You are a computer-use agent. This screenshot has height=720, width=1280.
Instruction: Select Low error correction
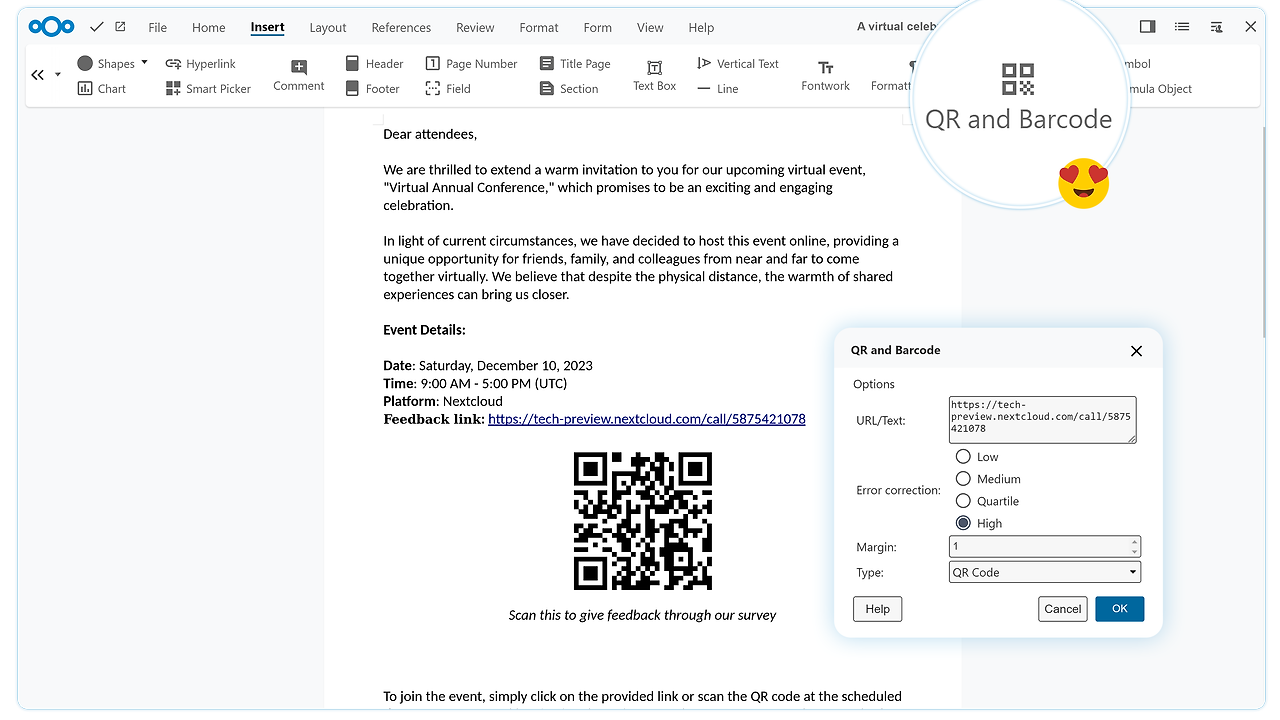[964, 456]
